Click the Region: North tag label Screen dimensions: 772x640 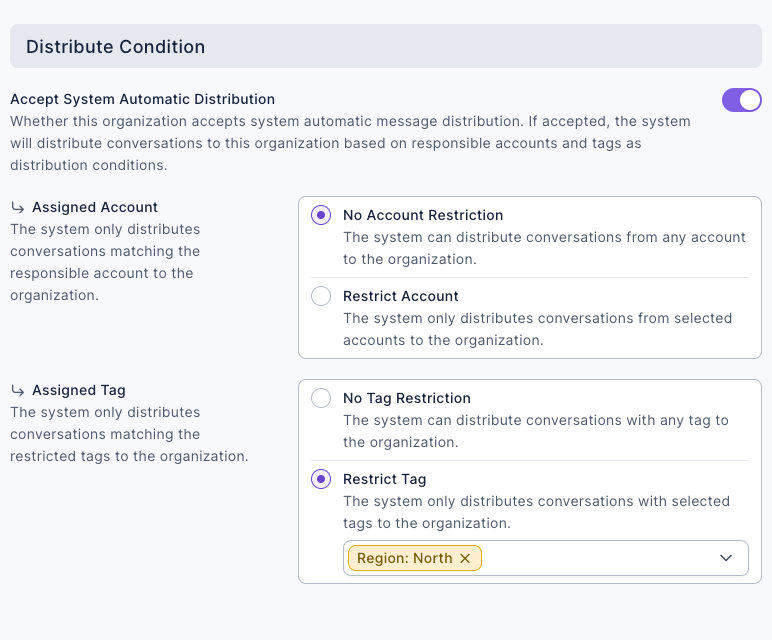coord(405,558)
